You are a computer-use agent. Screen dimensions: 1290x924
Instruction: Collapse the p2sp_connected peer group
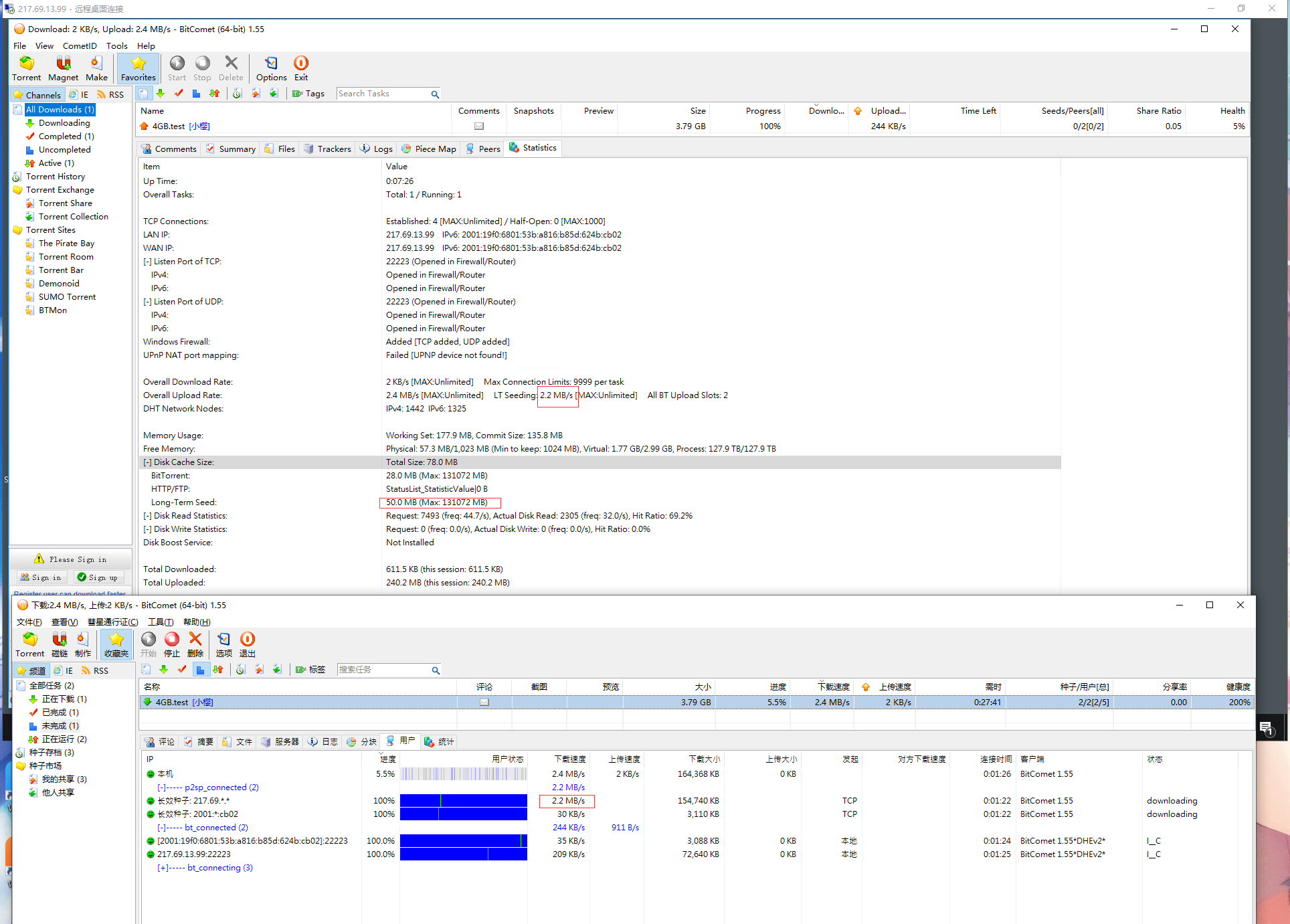pos(161,788)
